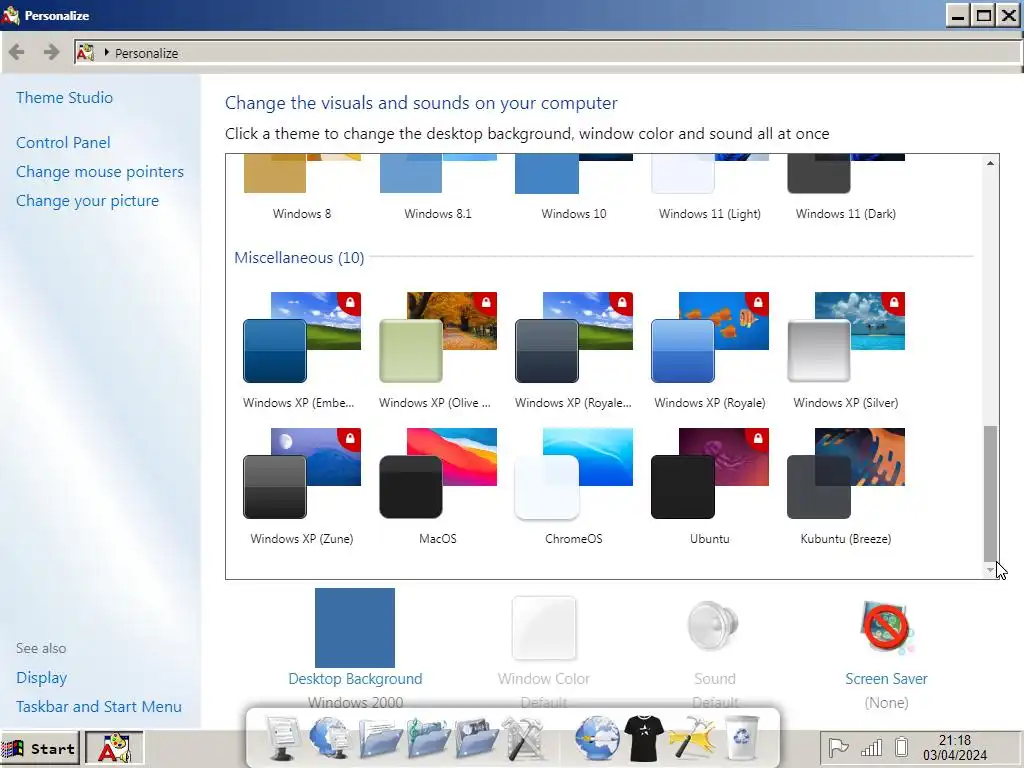Viewport: 1024px width, 768px height.
Task: Open the Sound settings speaker icon
Action: pos(713,626)
